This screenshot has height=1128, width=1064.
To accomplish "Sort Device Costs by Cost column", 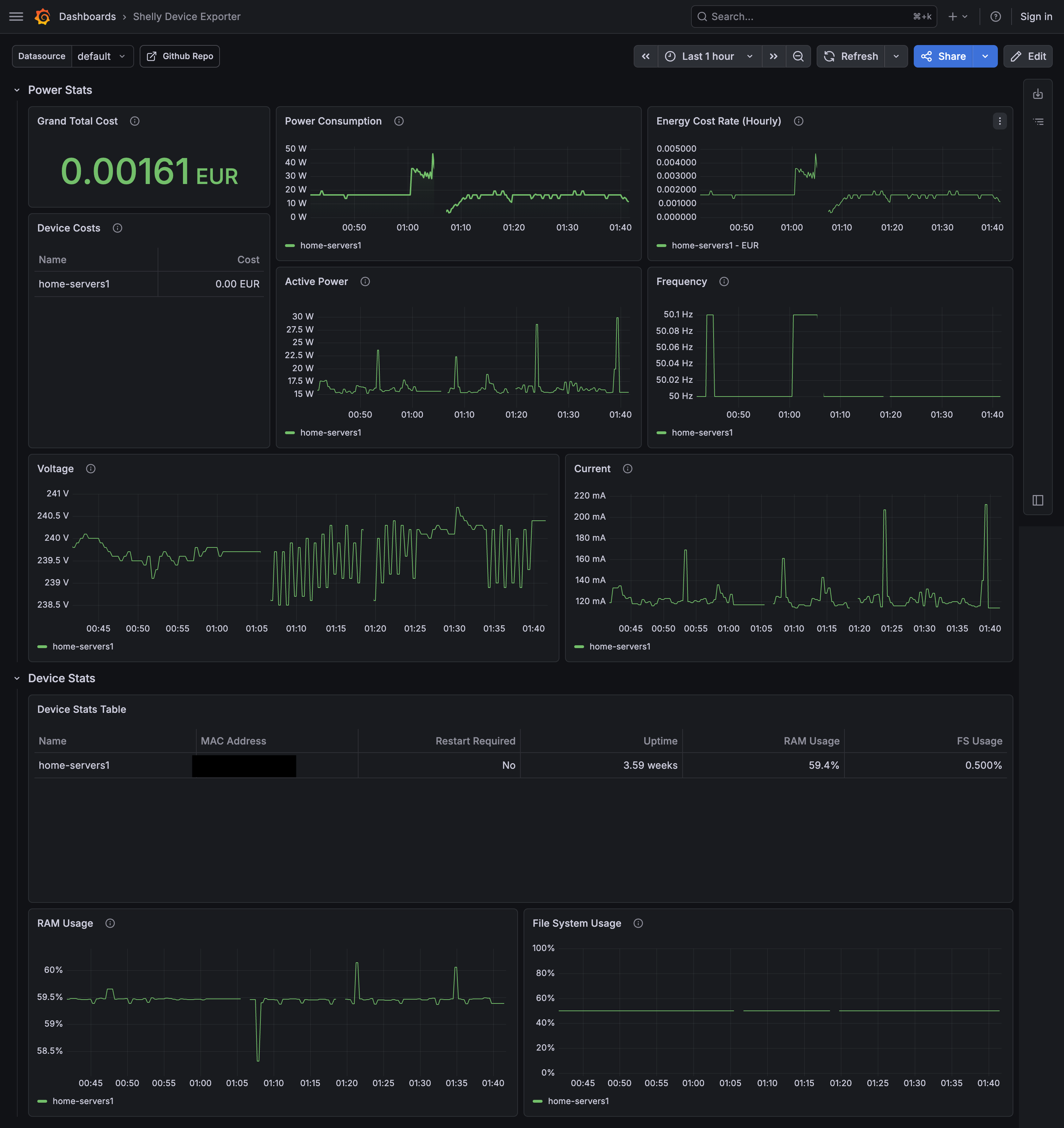I will (x=248, y=260).
